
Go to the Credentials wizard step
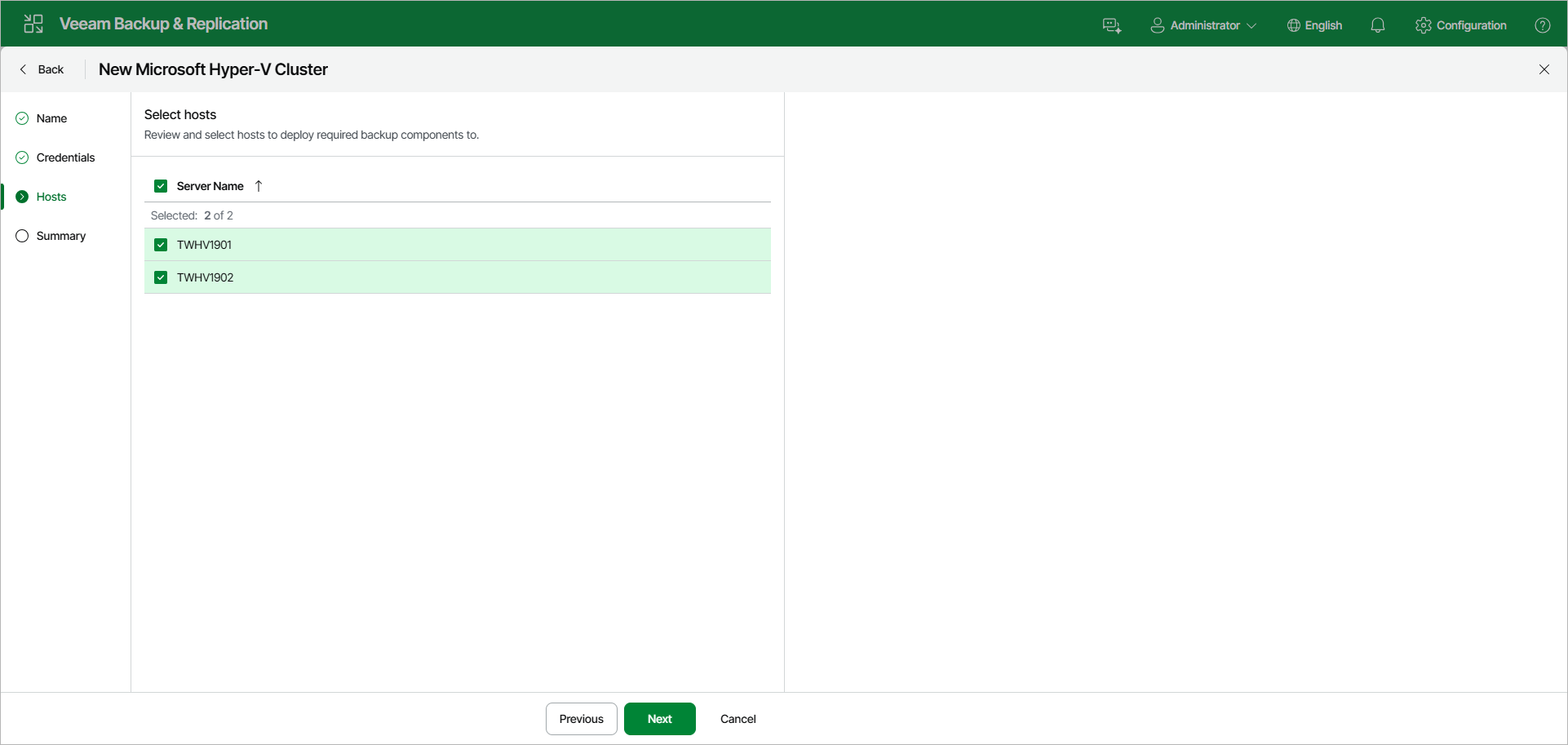[65, 157]
